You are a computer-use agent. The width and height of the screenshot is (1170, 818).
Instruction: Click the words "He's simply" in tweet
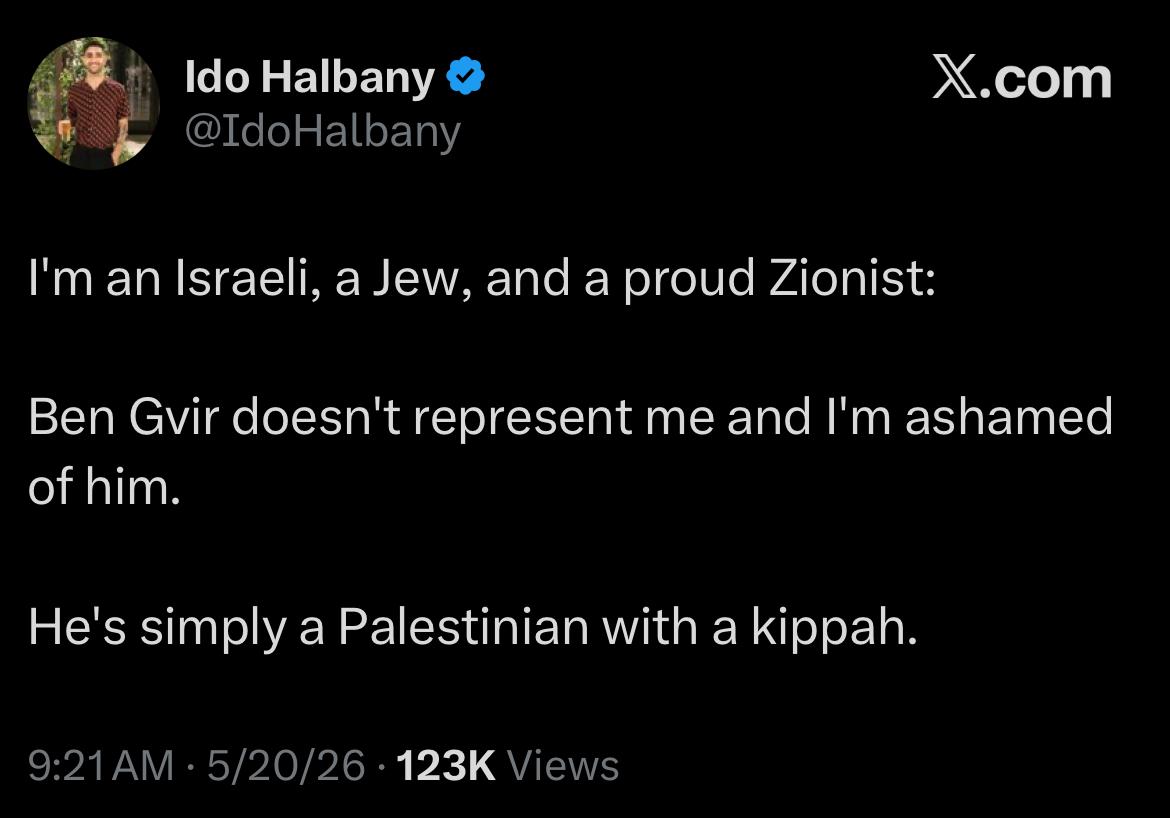pyautogui.click(x=157, y=628)
